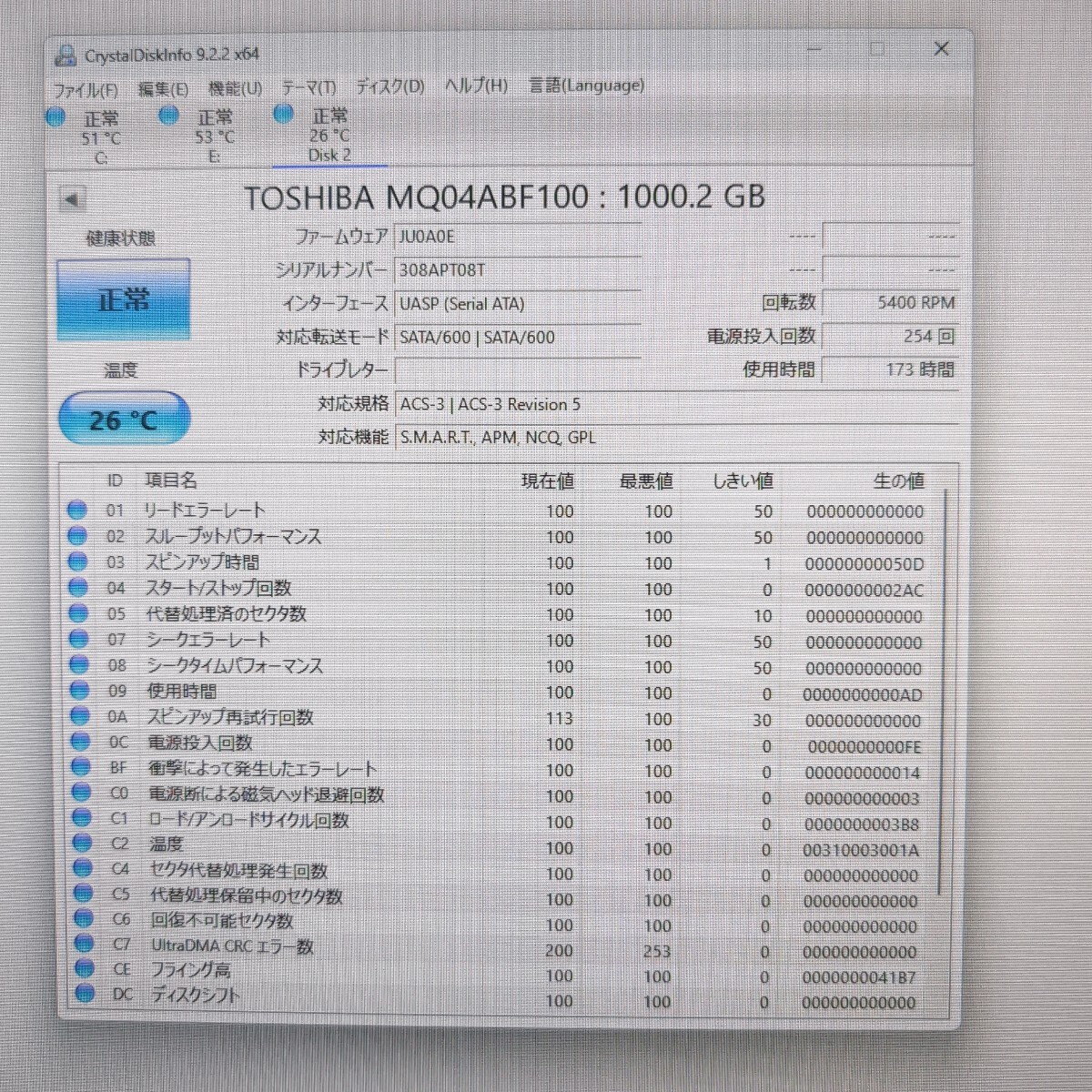The height and width of the screenshot is (1092, 1092).
Task: Click the S.M.A.R.T., APM, NCQ, GPL field
Action: (x=677, y=438)
